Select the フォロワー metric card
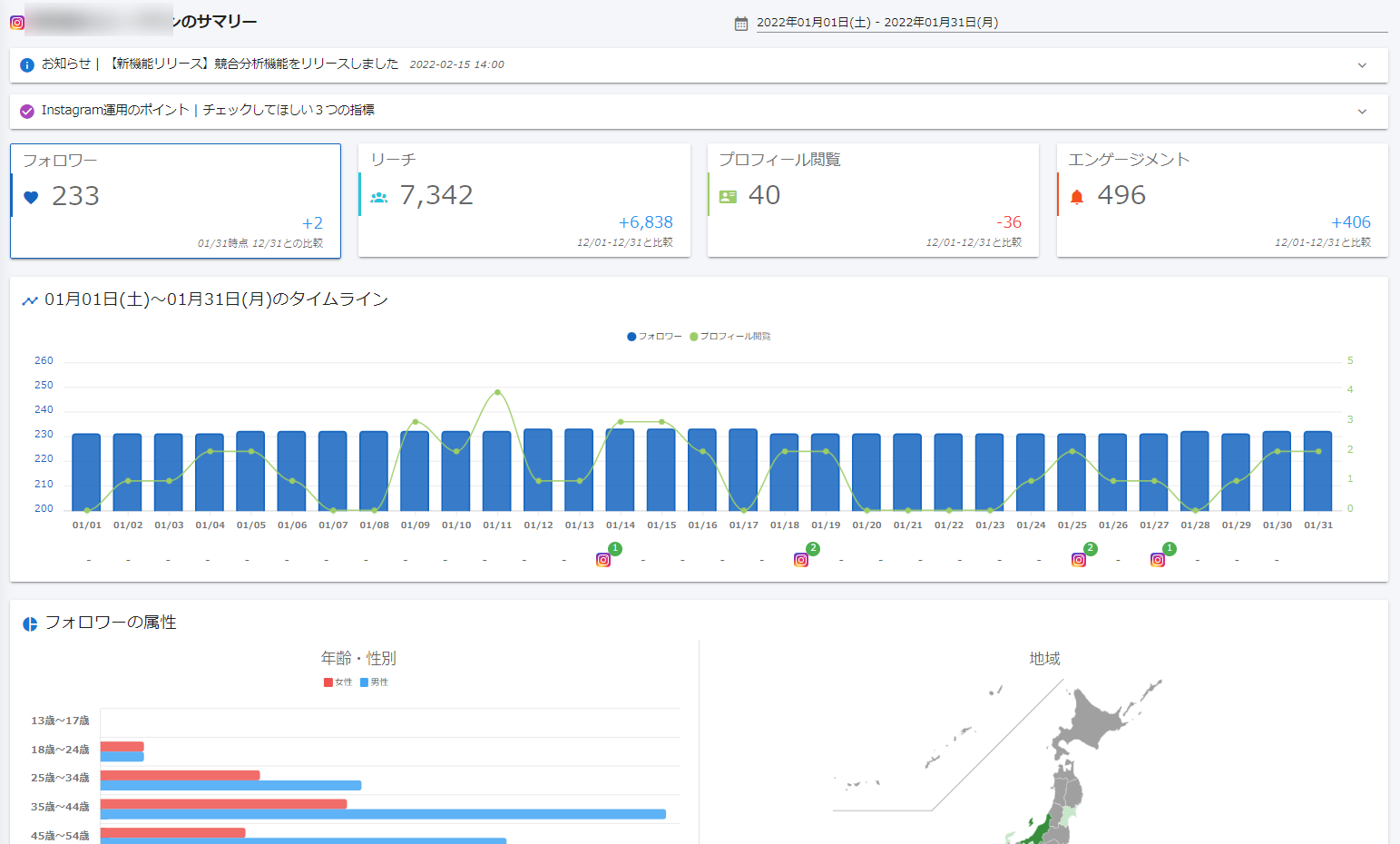Image resolution: width=1400 pixels, height=844 pixels. [176, 201]
